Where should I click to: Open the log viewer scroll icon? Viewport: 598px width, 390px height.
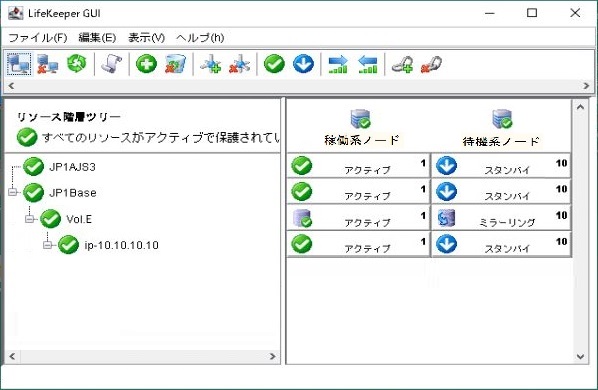pyautogui.click(x=111, y=64)
